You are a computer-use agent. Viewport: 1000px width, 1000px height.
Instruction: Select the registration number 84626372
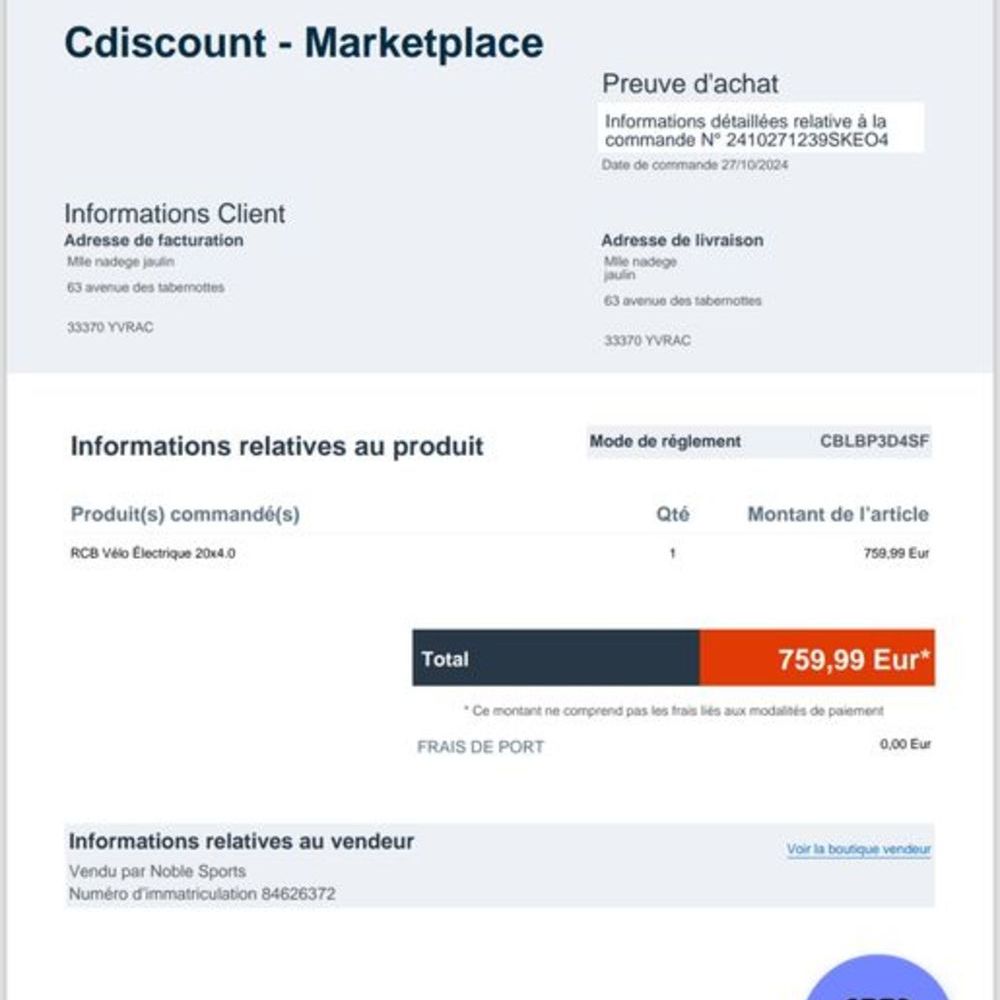click(x=298, y=894)
